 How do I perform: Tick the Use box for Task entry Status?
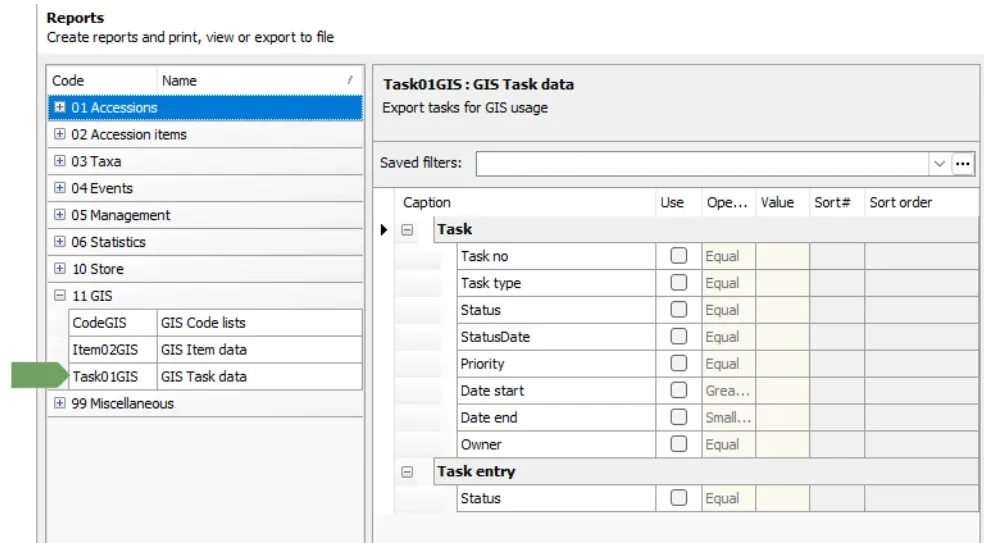pos(678,498)
